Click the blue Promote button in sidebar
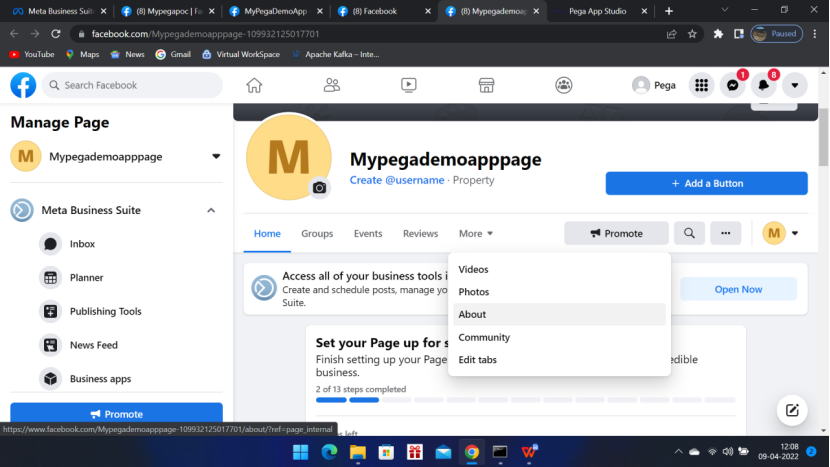 [116, 414]
